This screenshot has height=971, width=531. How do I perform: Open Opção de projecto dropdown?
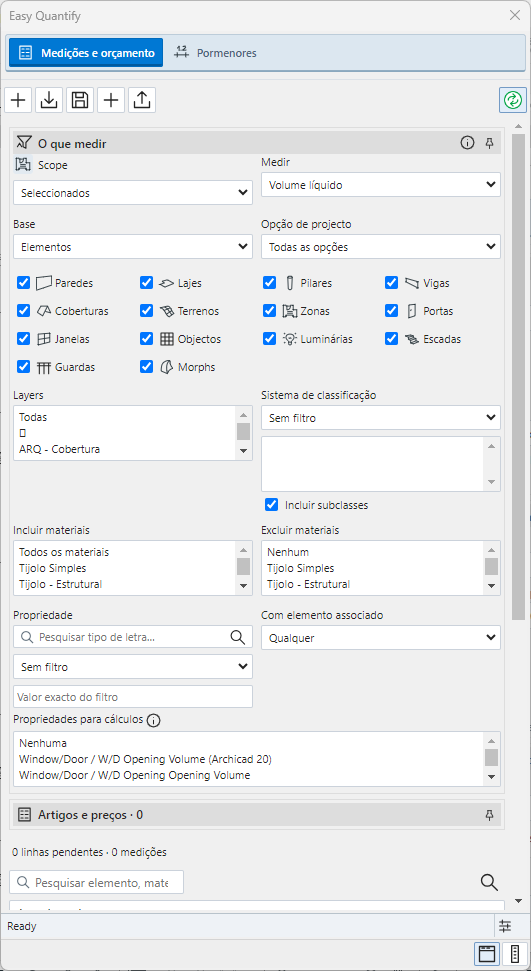tap(380, 246)
